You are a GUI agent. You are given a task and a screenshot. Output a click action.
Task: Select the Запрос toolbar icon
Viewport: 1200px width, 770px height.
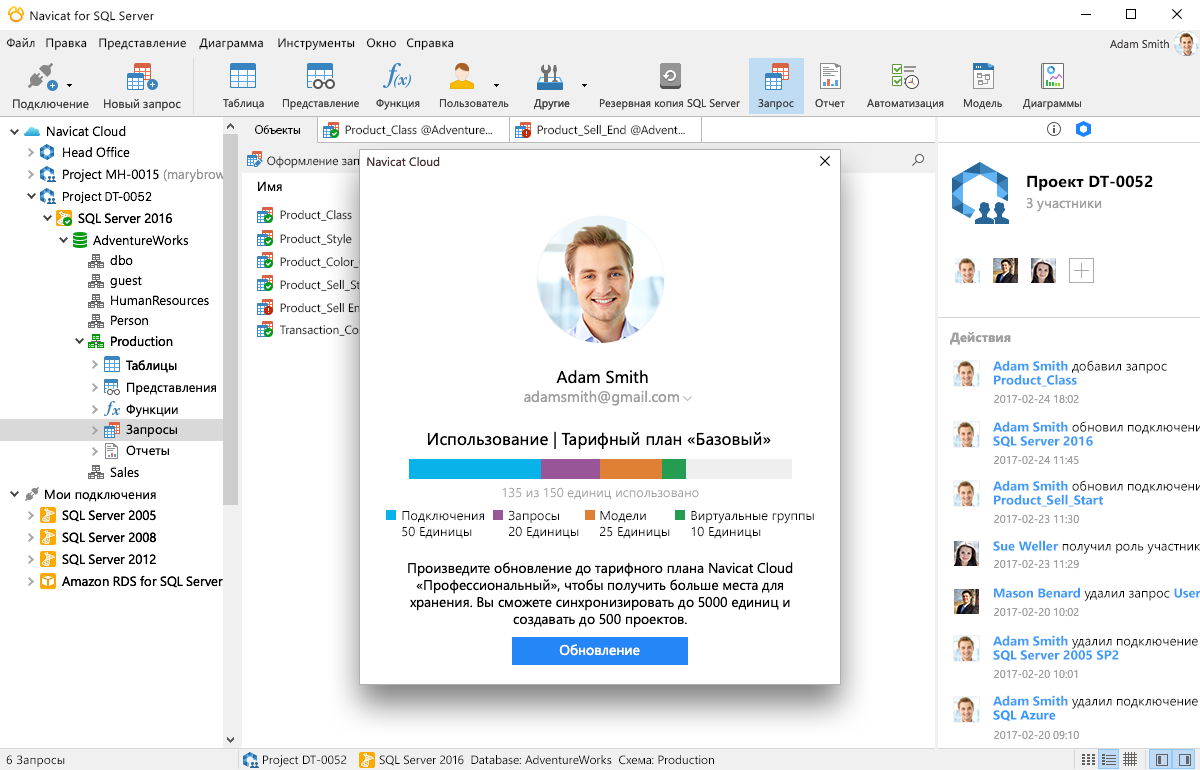(x=776, y=86)
